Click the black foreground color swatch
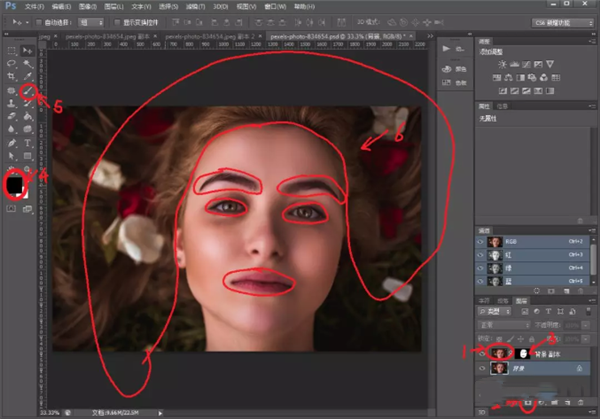The width and height of the screenshot is (600, 419). [16, 183]
